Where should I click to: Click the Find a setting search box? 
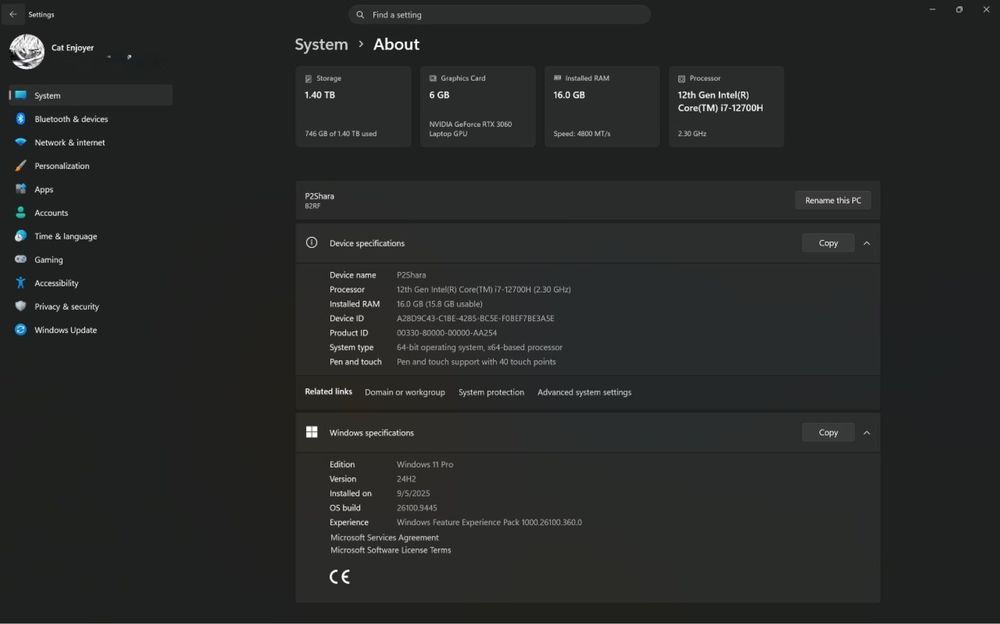coord(499,15)
